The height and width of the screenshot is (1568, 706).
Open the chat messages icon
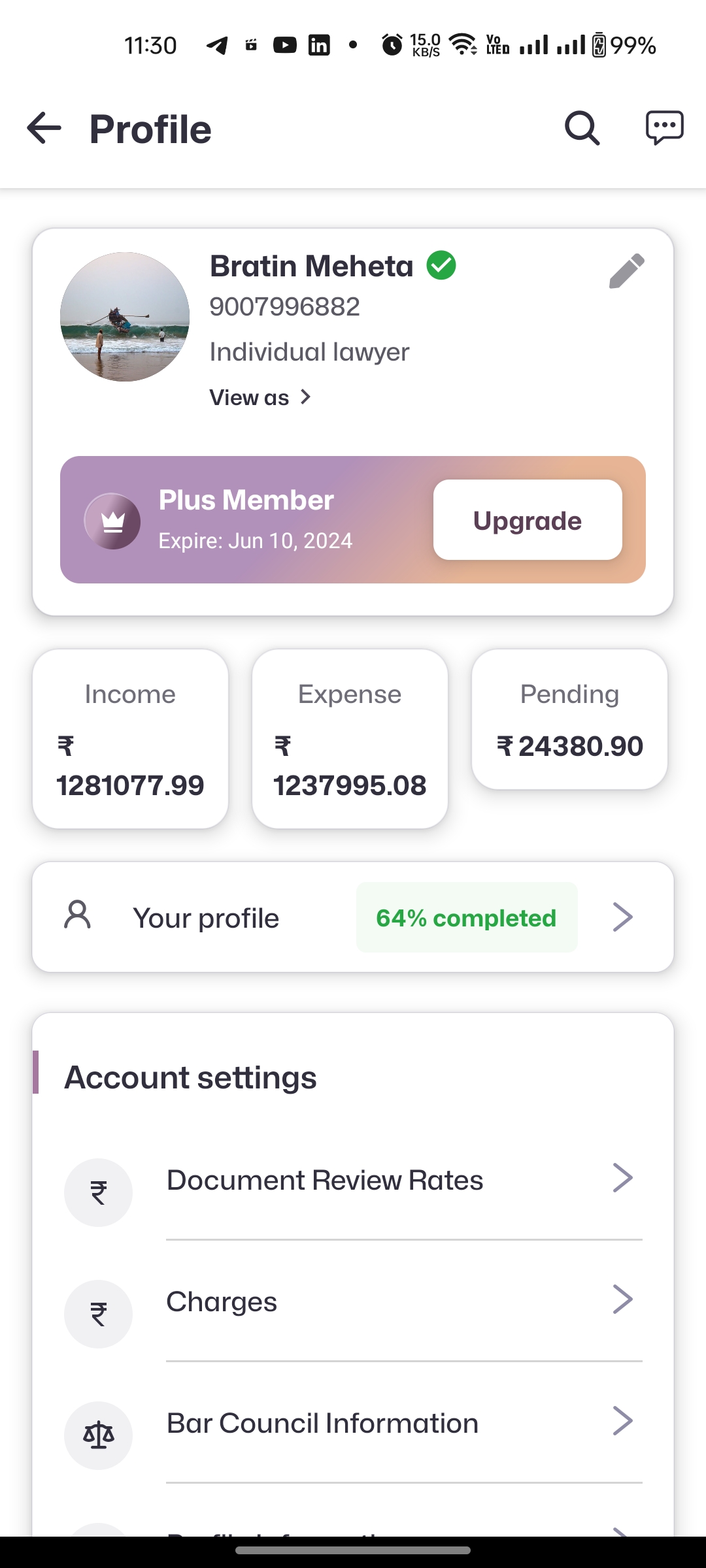click(x=664, y=128)
